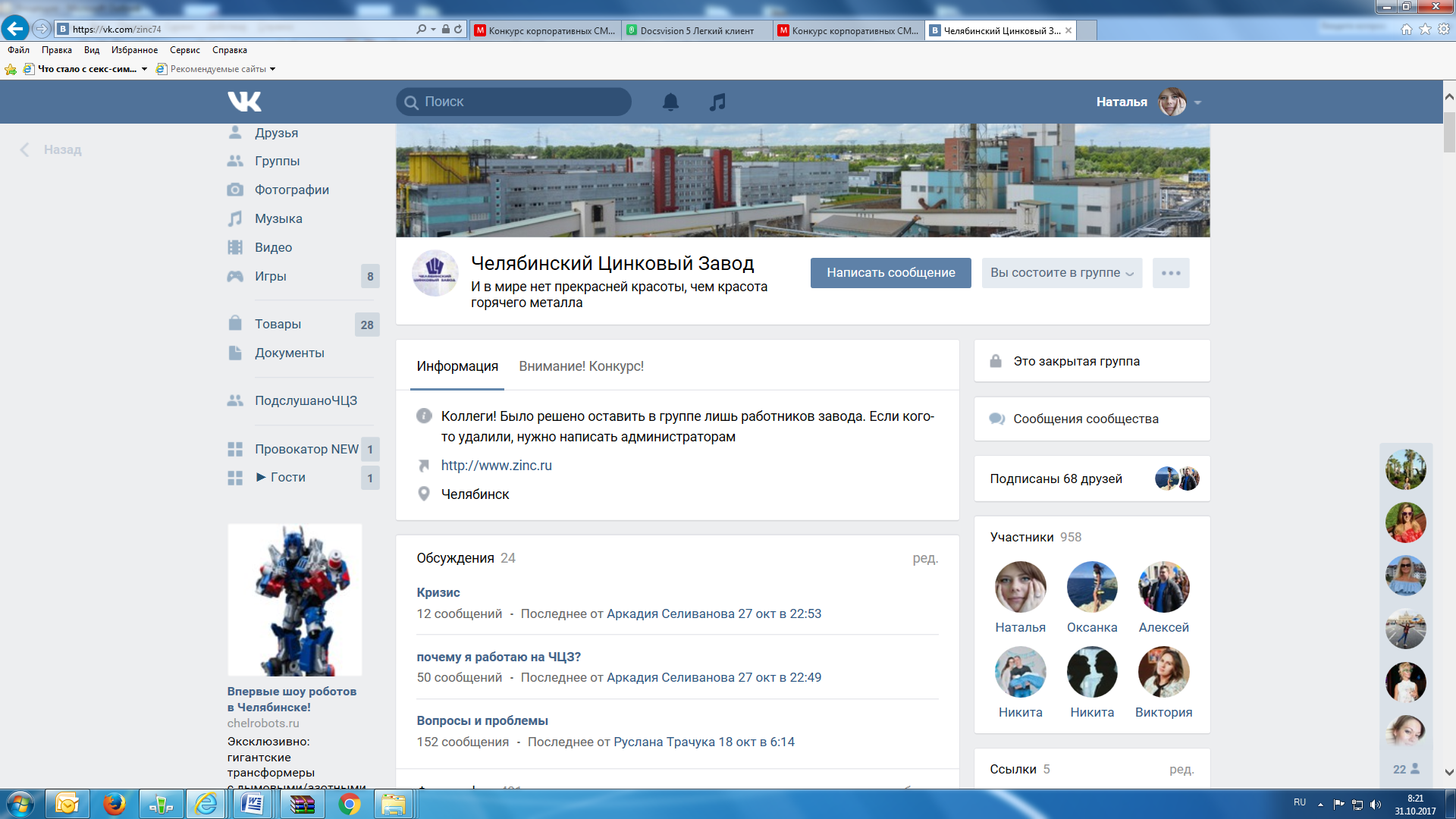Click the page vertical scrollbar thumb
The width and height of the screenshot is (1456, 819).
coord(1449,133)
